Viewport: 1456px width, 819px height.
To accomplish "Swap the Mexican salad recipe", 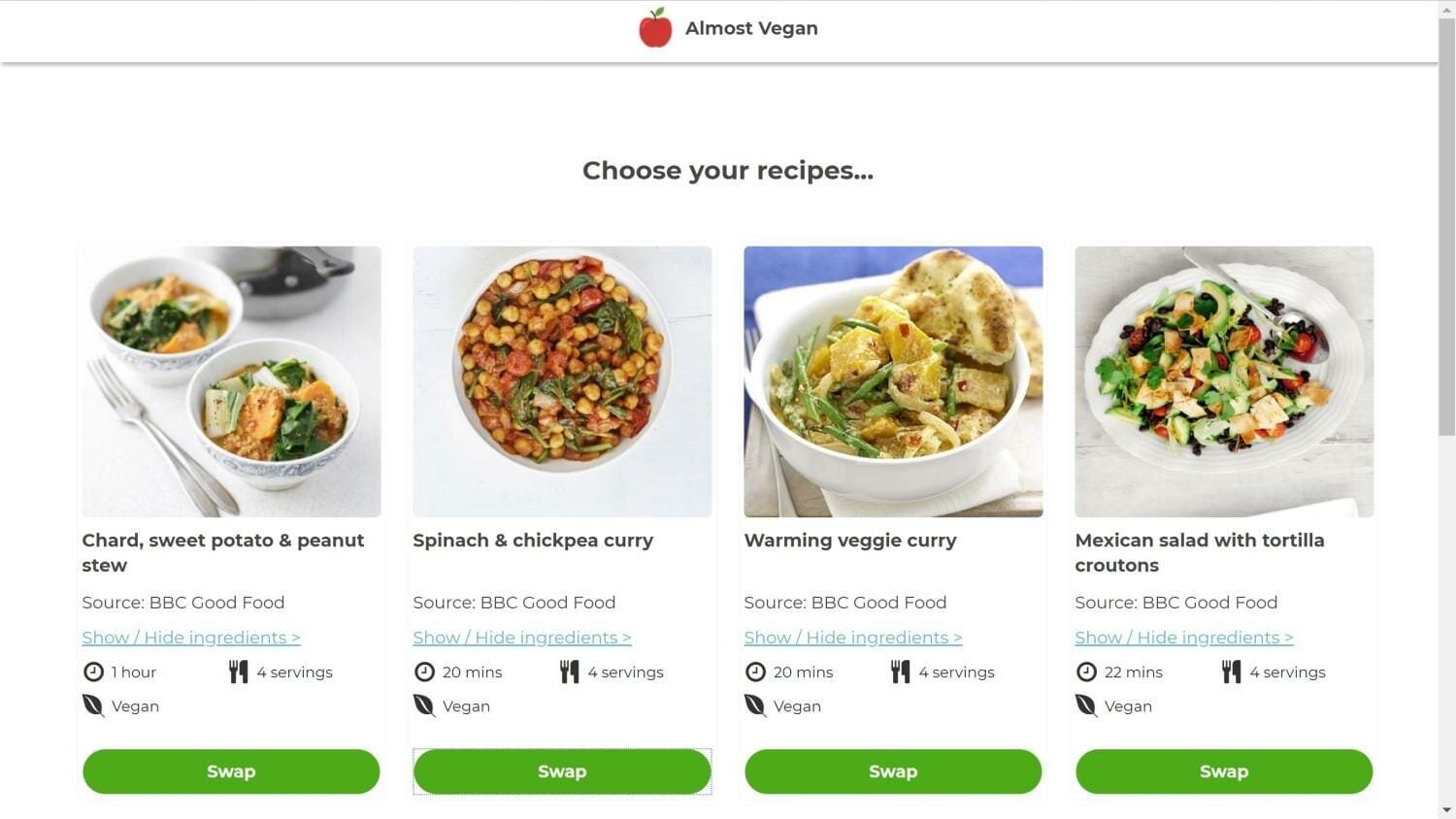I will click(x=1224, y=771).
